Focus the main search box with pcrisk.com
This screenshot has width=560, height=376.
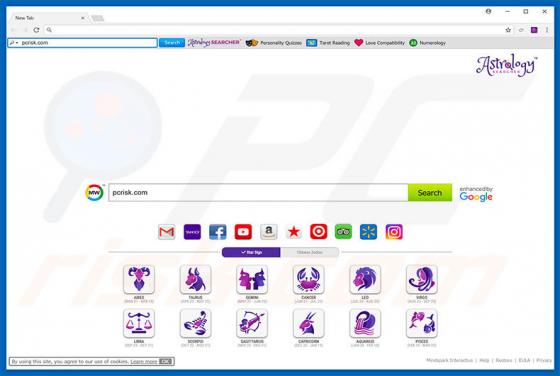(258, 193)
